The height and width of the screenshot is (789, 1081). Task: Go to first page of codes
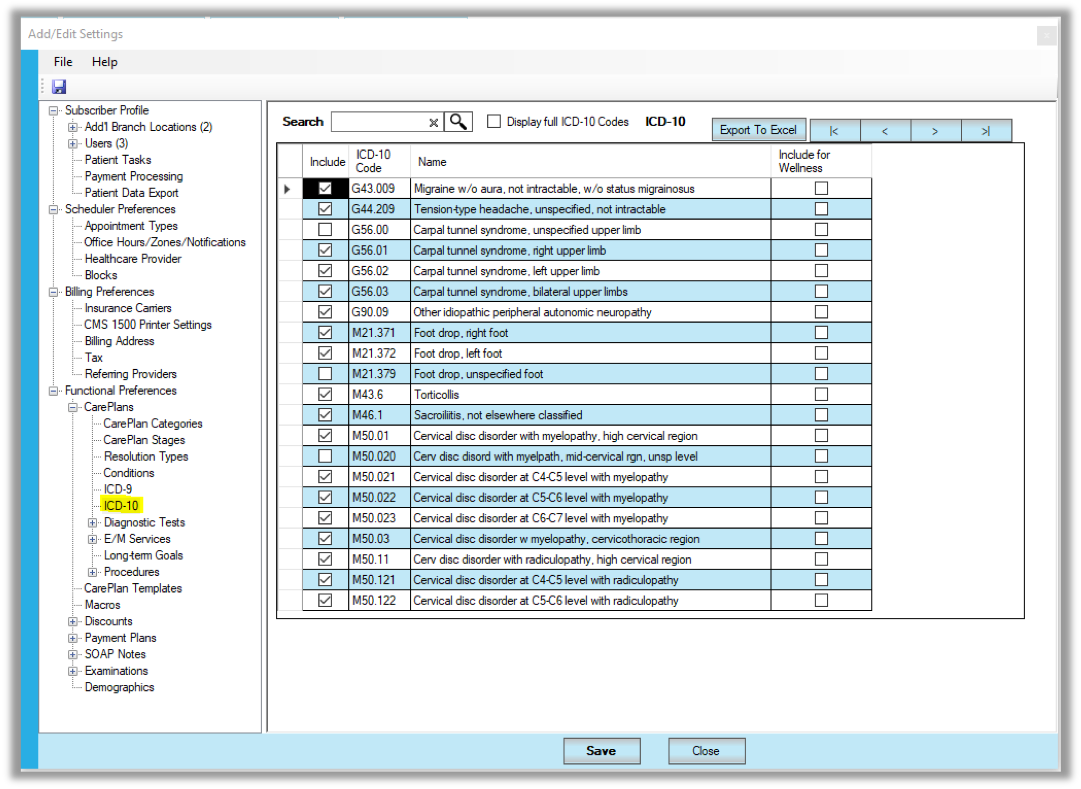click(834, 130)
